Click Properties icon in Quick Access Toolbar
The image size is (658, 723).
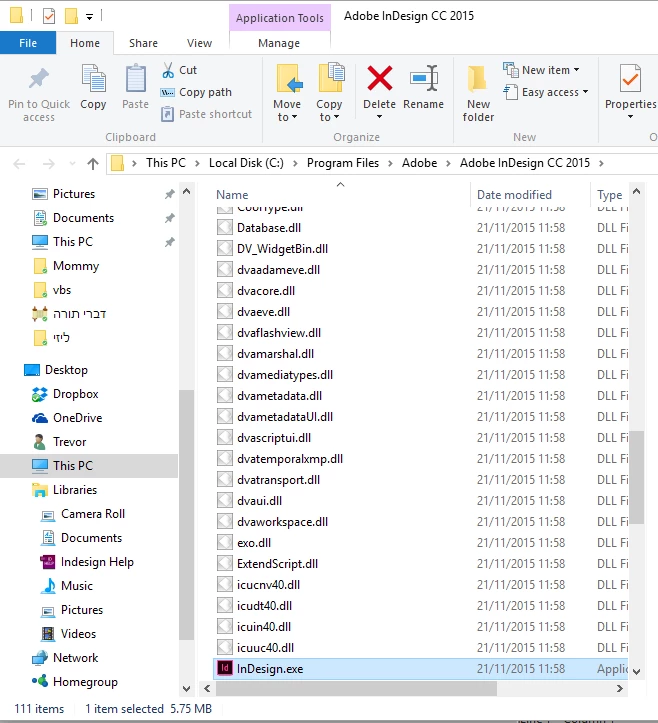point(48,16)
